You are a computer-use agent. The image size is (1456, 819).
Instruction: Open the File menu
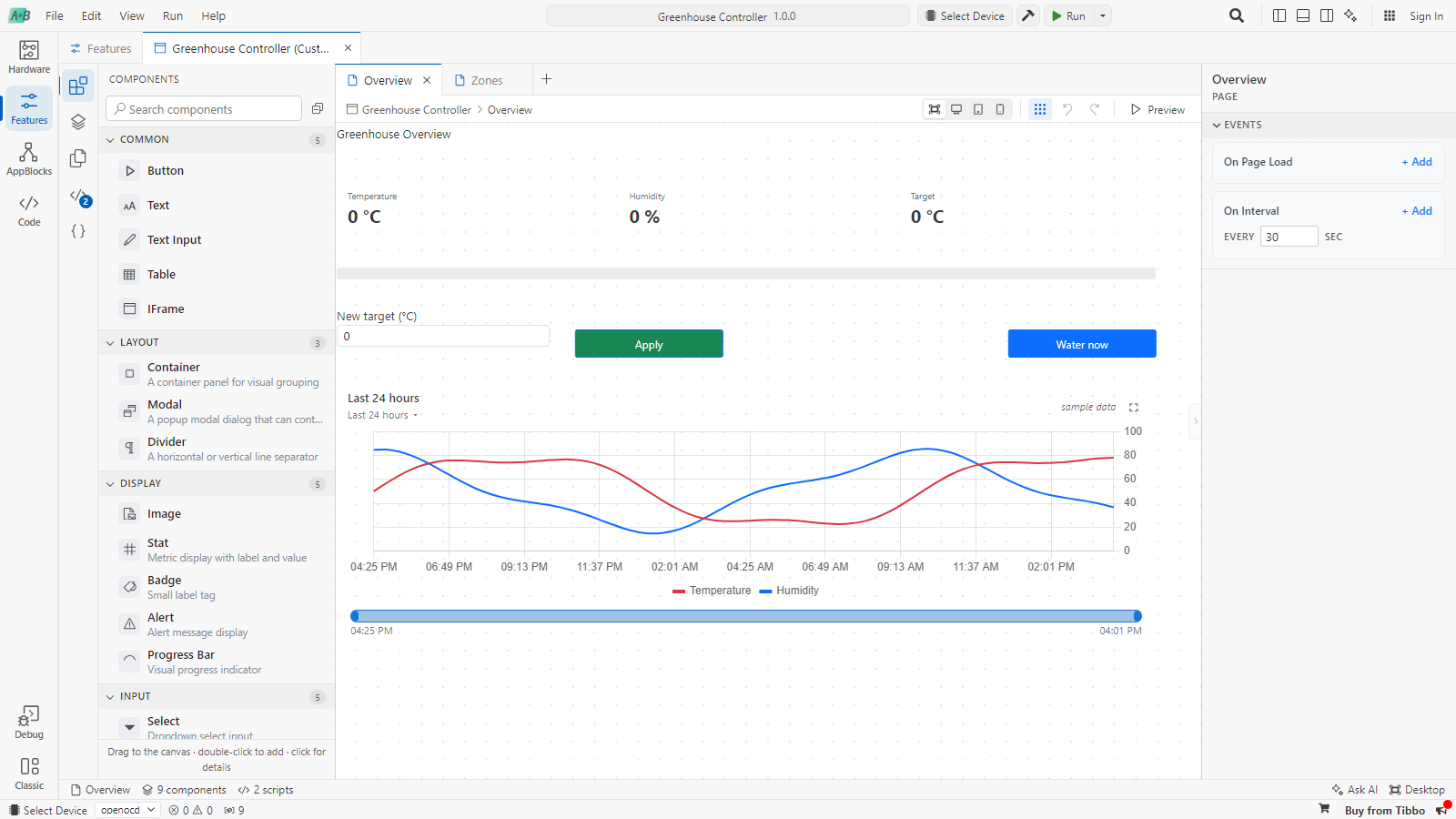pos(55,15)
